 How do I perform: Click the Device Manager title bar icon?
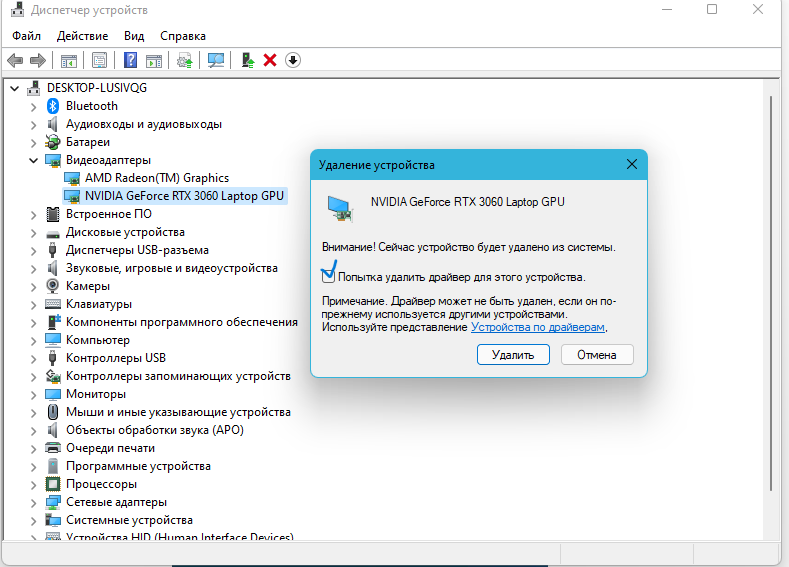[x=18, y=10]
